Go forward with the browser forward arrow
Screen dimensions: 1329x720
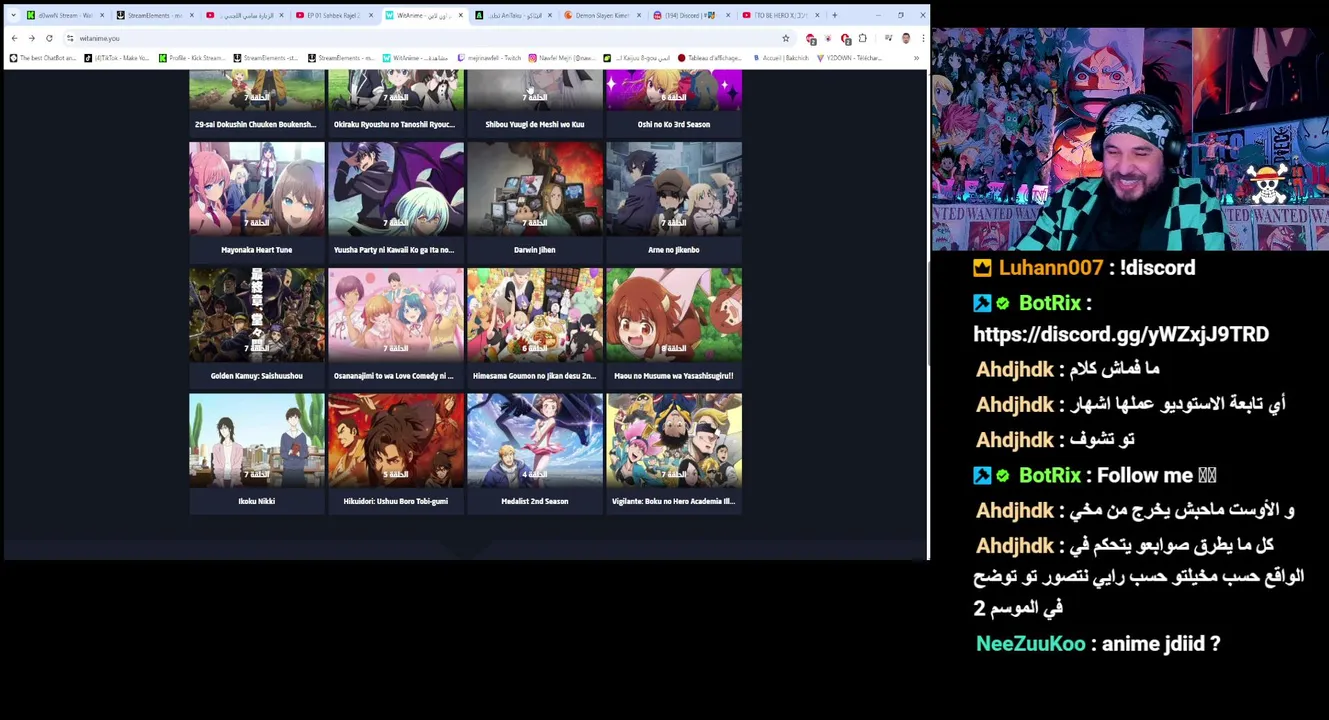click(x=32, y=38)
